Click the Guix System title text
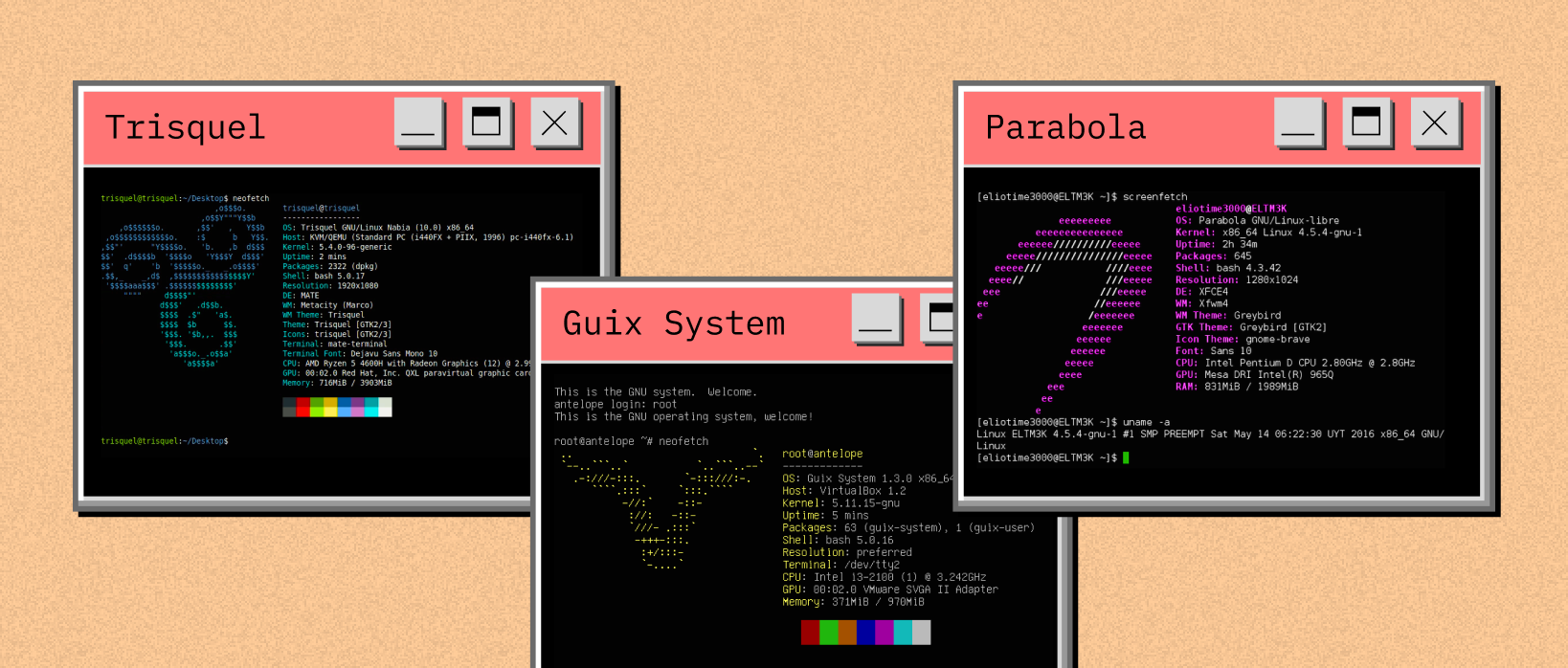 [674, 323]
